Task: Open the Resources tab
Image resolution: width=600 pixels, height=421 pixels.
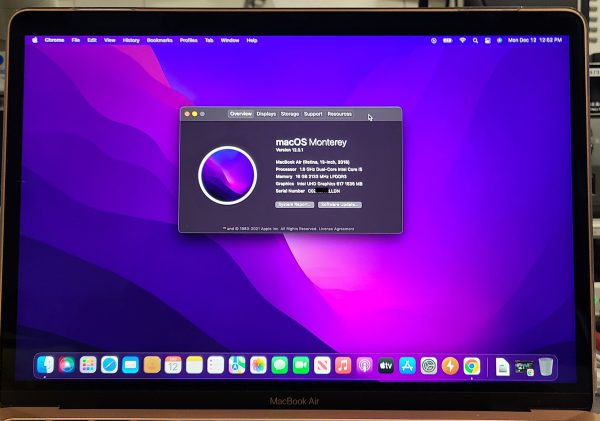Action: 340,114
